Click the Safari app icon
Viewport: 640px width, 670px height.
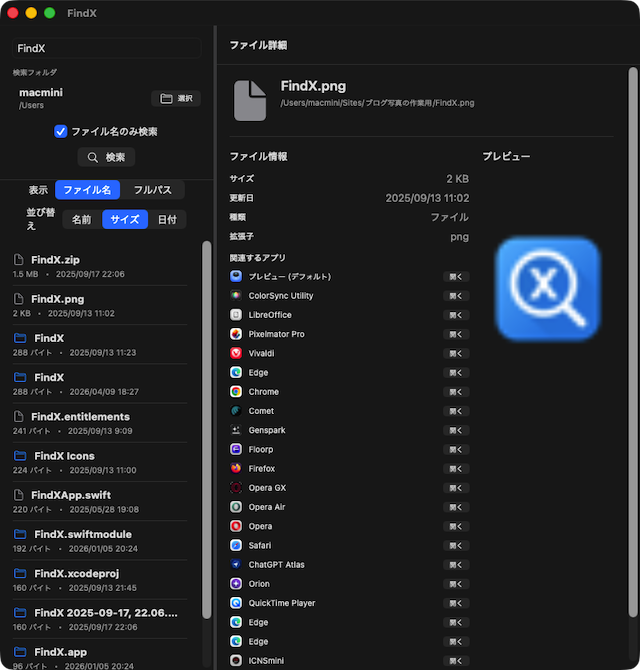click(x=236, y=545)
